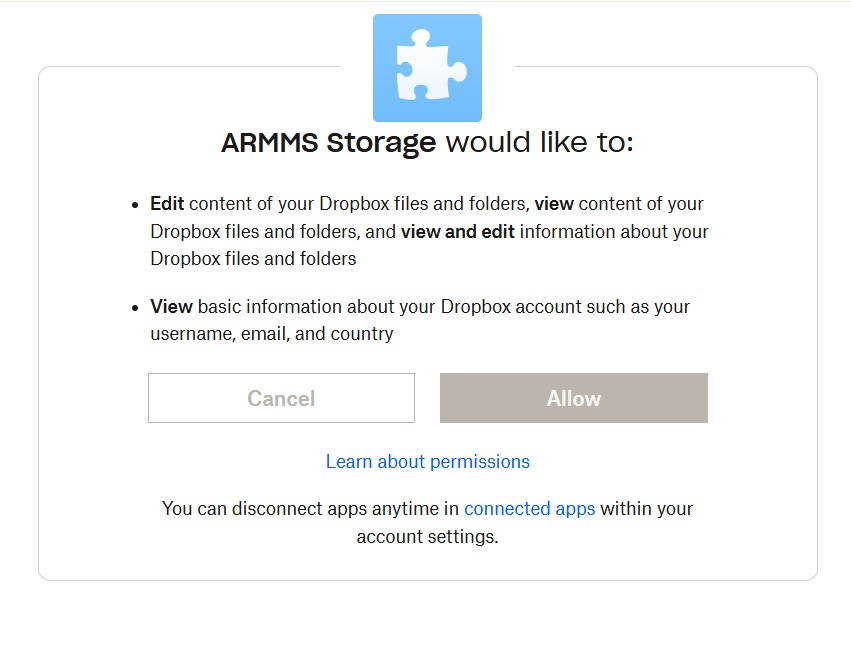The height and width of the screenshot is (662, 851).
Task: Click the second permission bullet marker
Action: tap(135, 307)
